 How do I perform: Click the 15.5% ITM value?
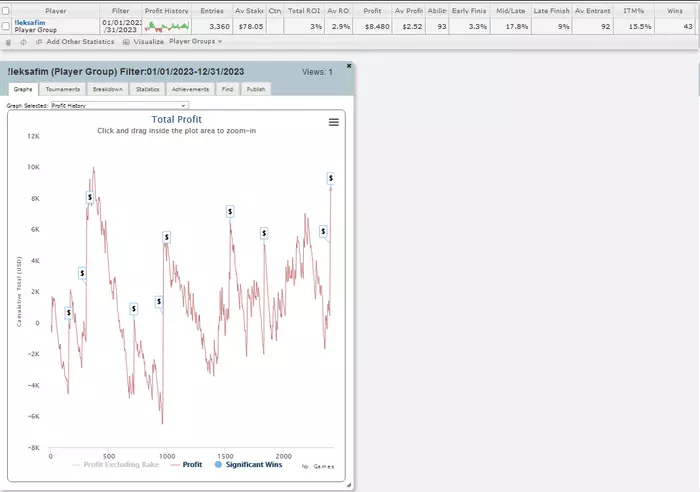[x=640, y=27]
